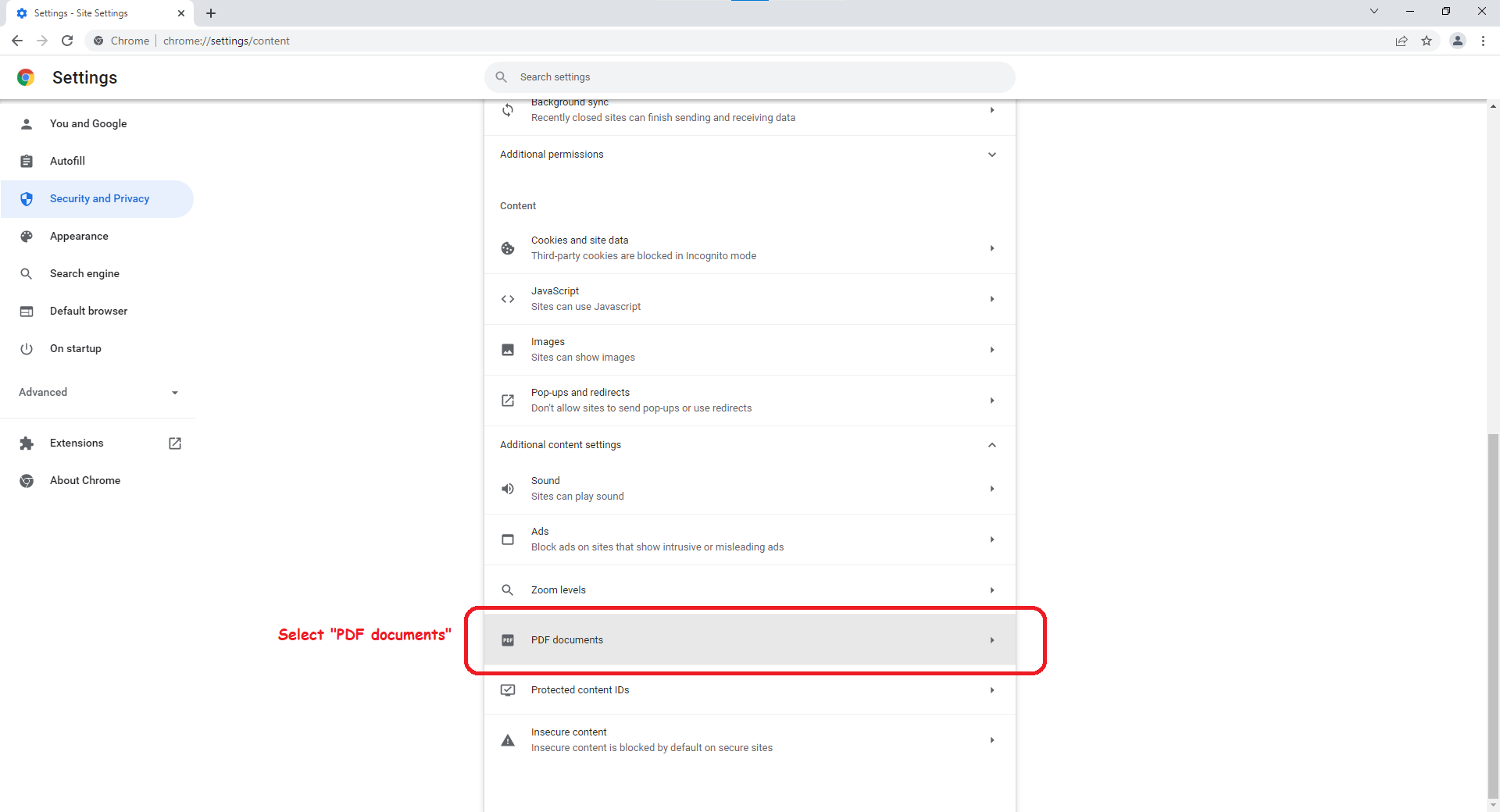This screenshot has width=1500, height=812.
Task: Click the JavaScript content settings icon
Action: (x=508, y=299)
